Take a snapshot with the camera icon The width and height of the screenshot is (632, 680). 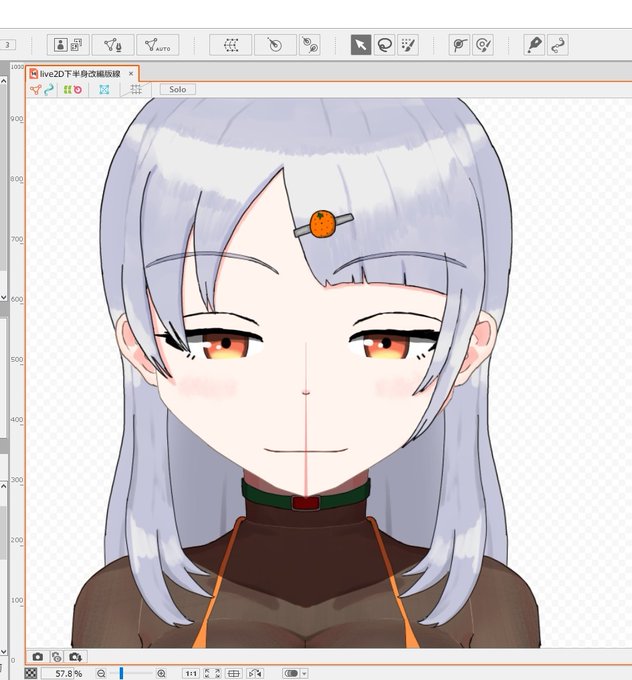(38, 657)
